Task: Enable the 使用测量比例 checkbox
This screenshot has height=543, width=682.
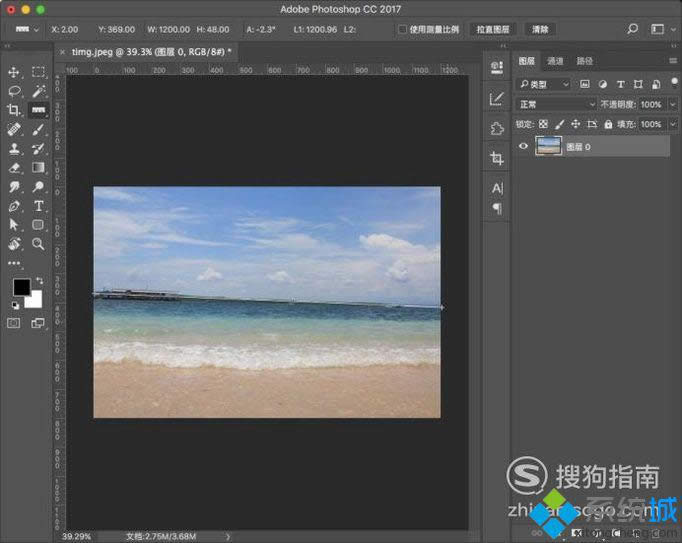Action: [402, 30]
